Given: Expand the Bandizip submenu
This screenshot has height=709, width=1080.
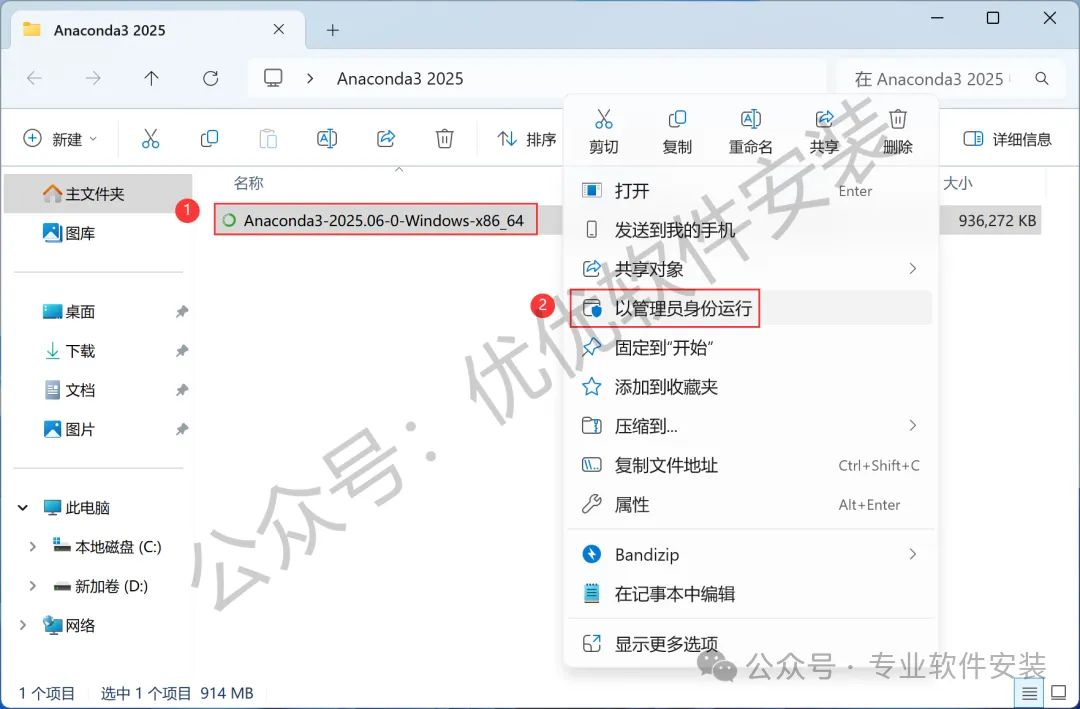Looking at the screenshot, I should (913, 554).
